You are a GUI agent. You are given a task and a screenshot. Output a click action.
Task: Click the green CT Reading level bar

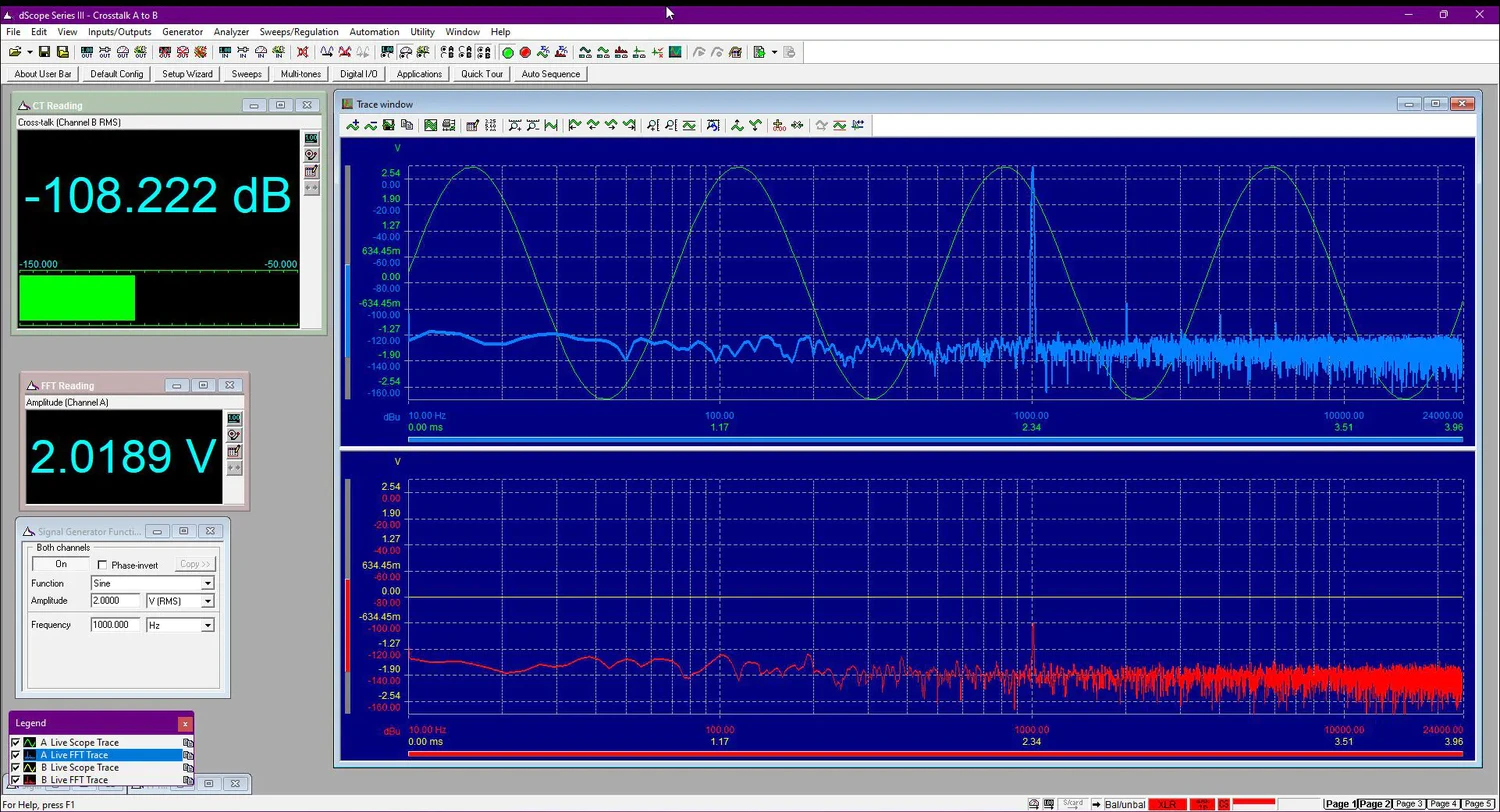click(x=77, y=298)
